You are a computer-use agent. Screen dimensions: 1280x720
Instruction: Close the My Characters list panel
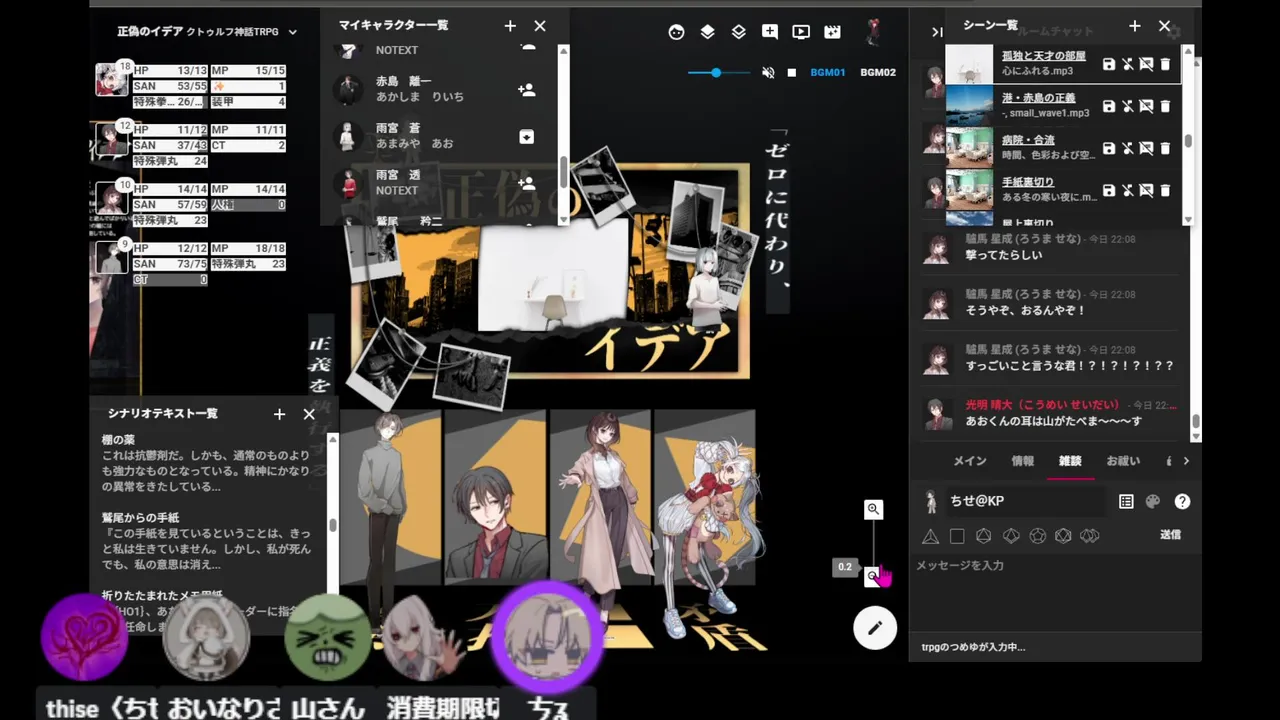pos(540,26)
